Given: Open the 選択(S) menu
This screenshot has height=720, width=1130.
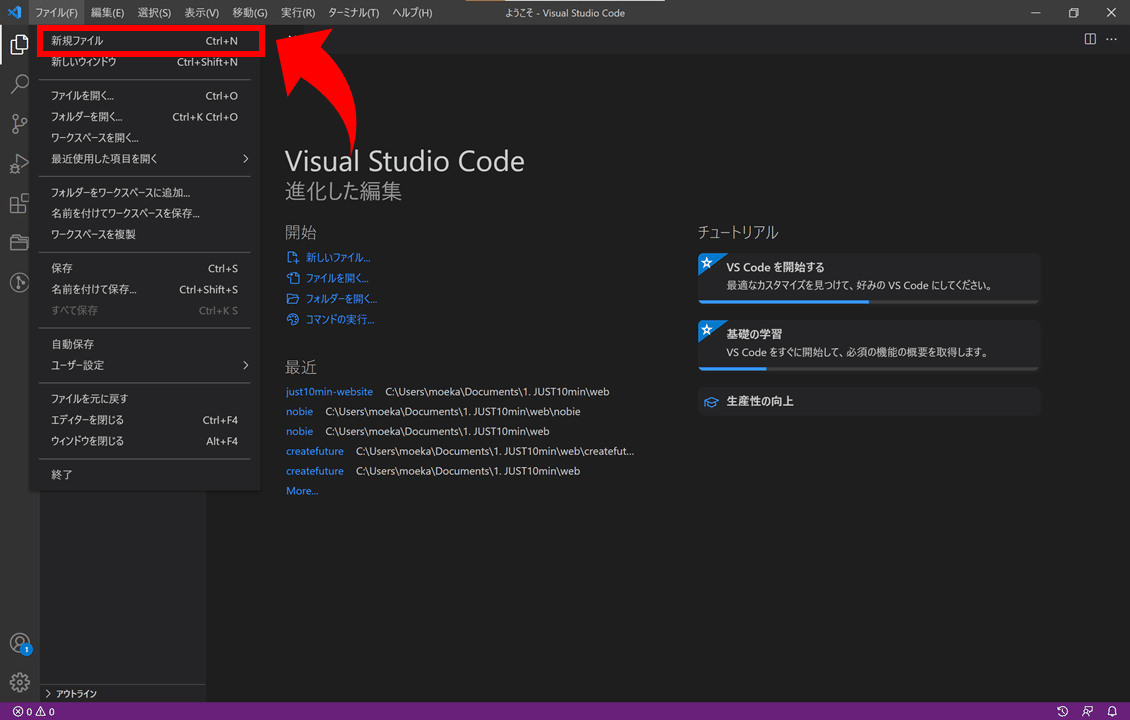Looking at the screenshot, I should (154, 13).
